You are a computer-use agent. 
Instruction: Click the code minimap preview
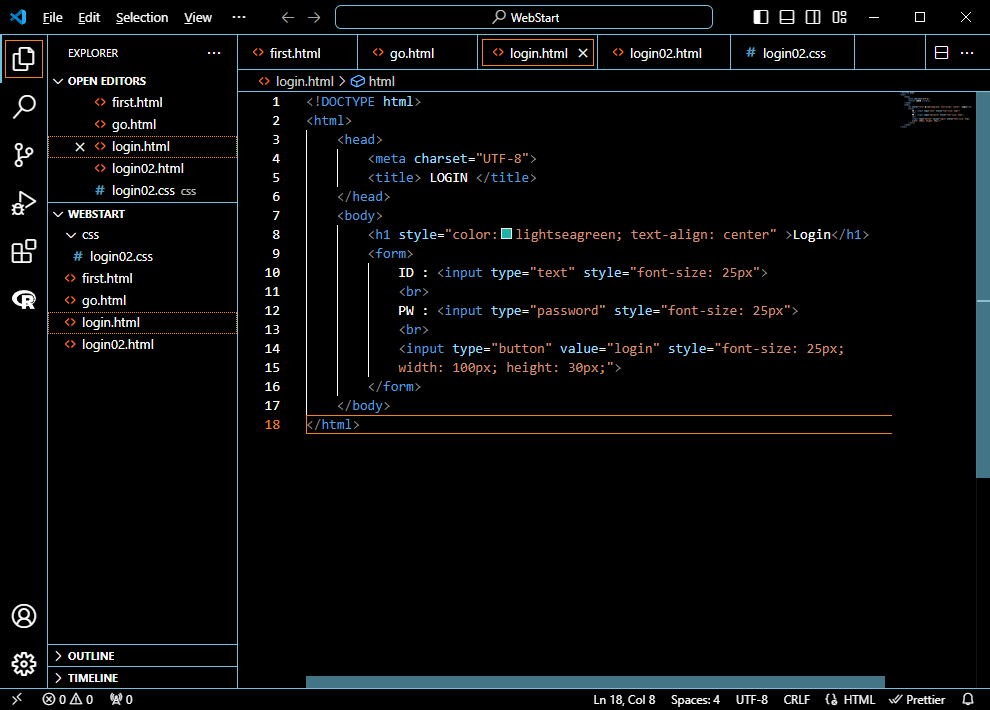936,110
